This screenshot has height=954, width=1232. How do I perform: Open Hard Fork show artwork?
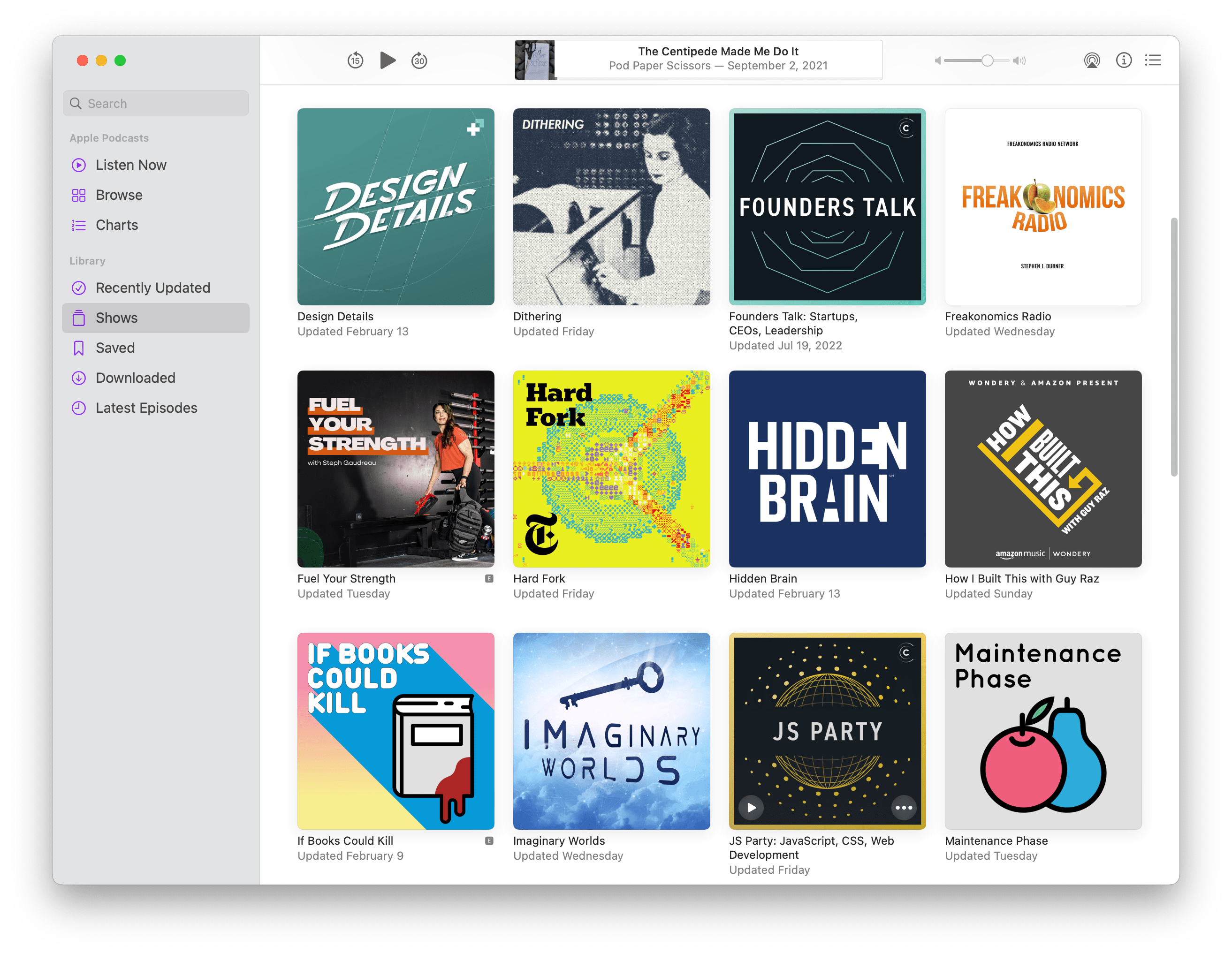pyautogui.click(x=611, y=469)
